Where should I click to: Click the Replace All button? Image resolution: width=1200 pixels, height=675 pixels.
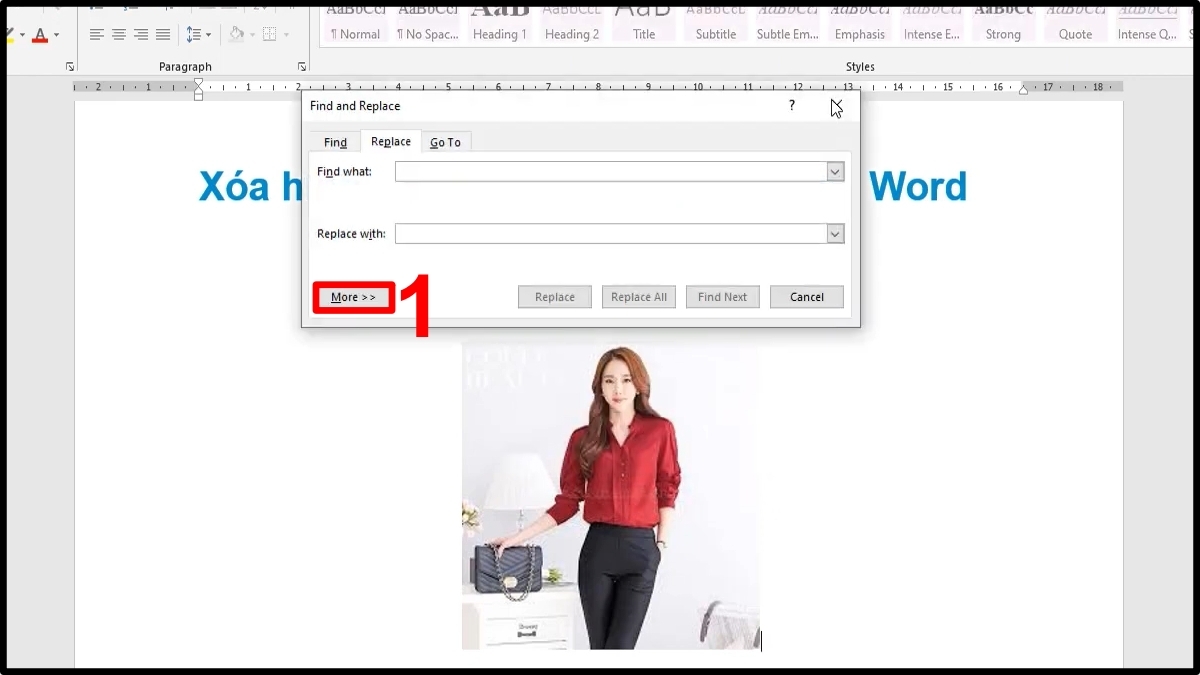click(639, 297)
